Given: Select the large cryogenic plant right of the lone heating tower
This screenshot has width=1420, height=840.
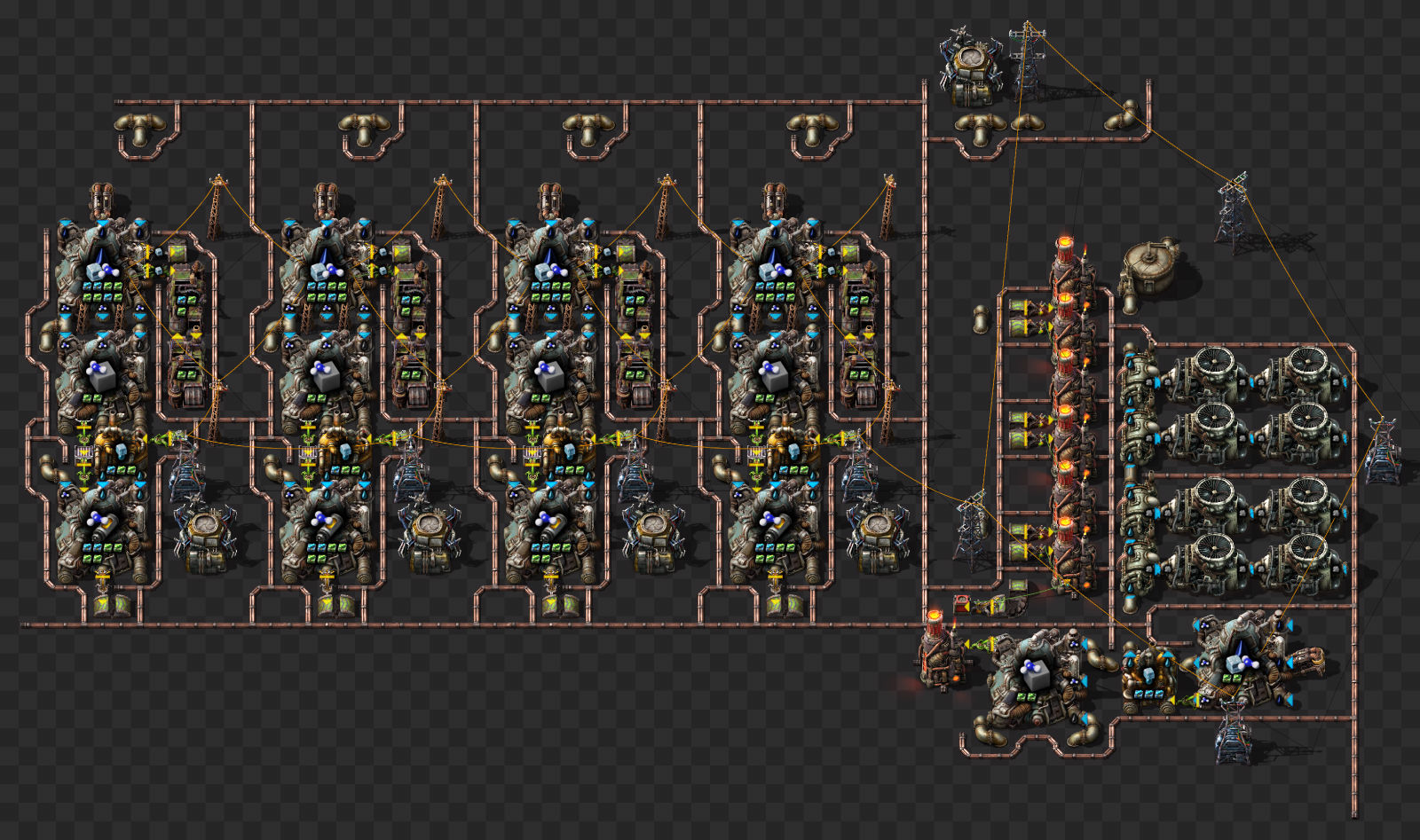Looking at the screenshot, I should [1034, 678].
